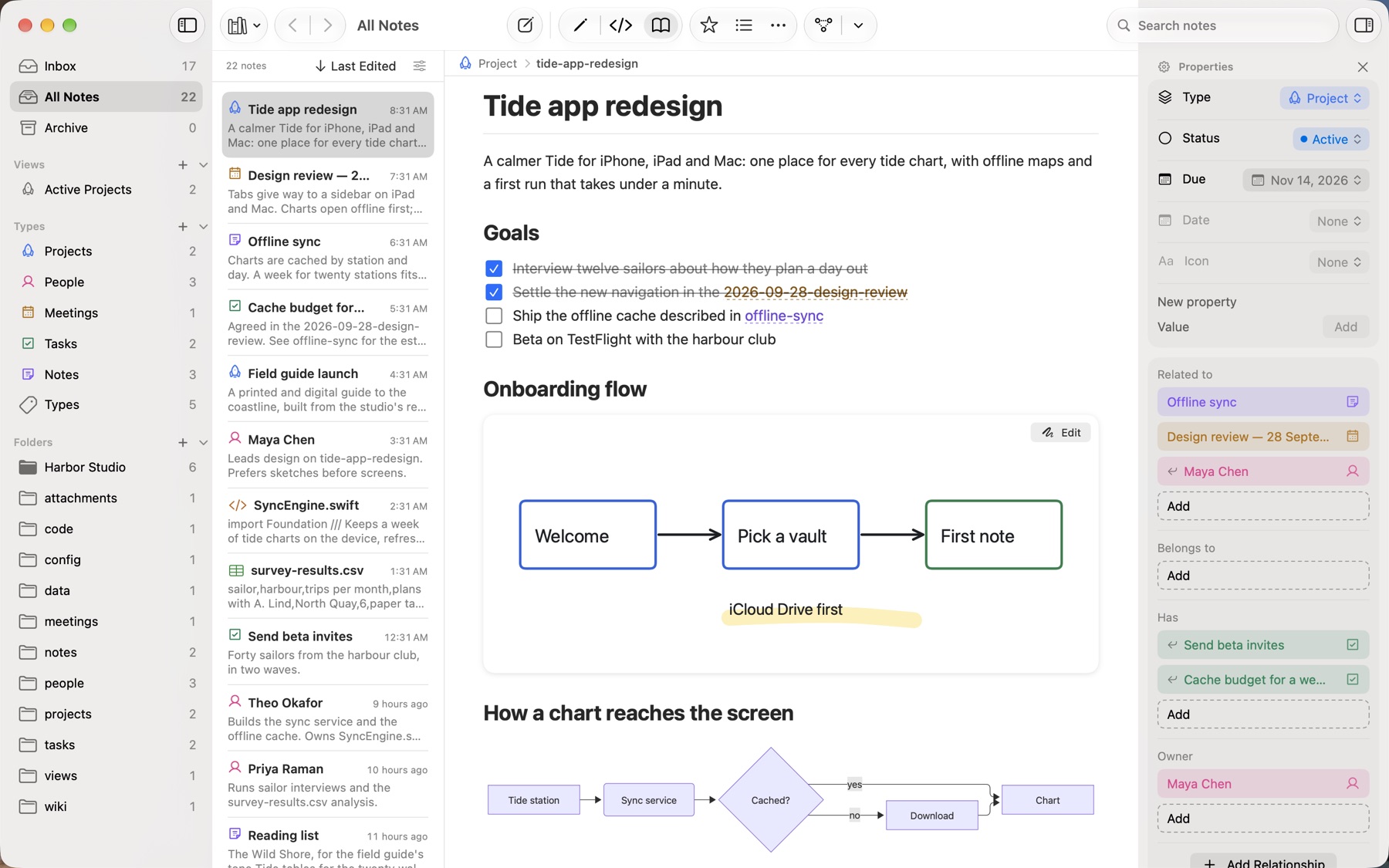This screenshot has height=868, width=1389.
Task: Open the graph view icon
Action: tap(823, 25)
